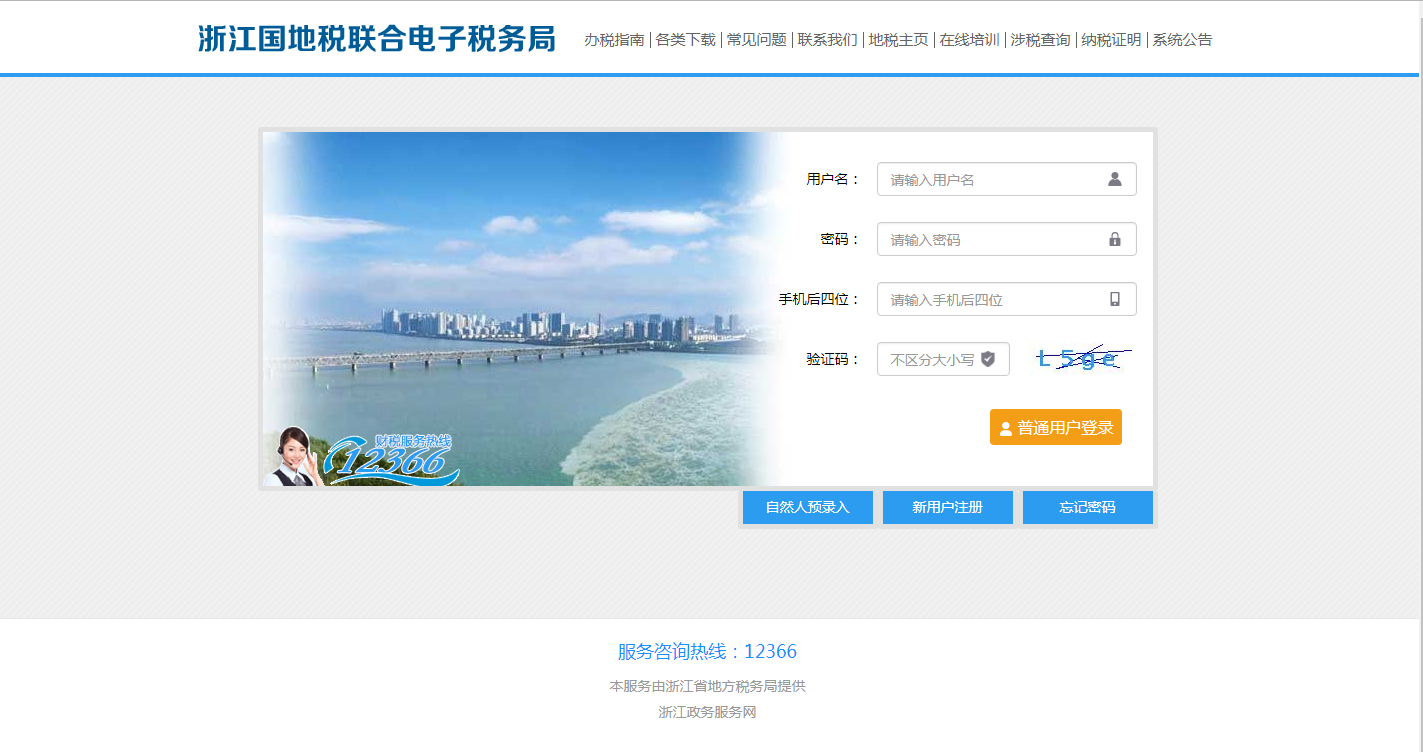Click the 服务咨询热线：12366 text
1423x752 pixels.
click(707, 652)
